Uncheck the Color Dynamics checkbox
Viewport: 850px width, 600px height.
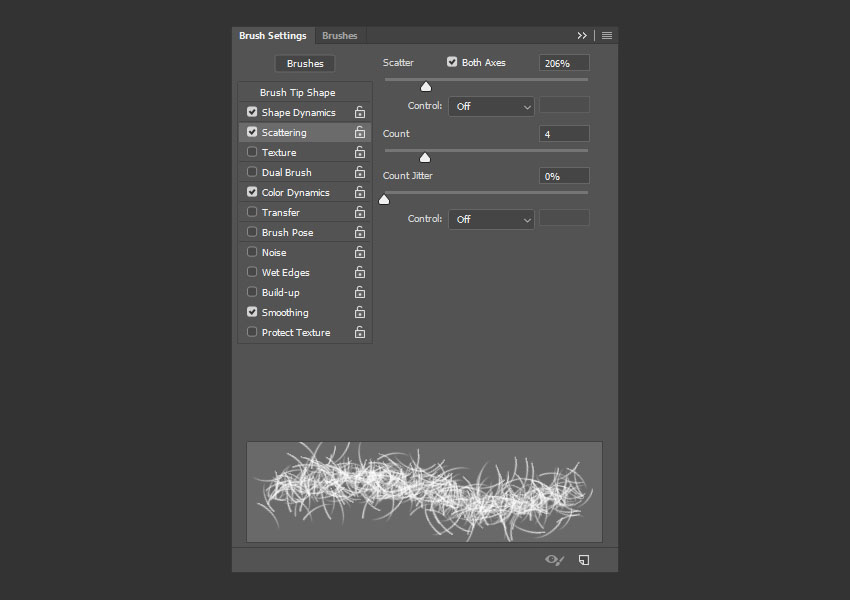252,192
